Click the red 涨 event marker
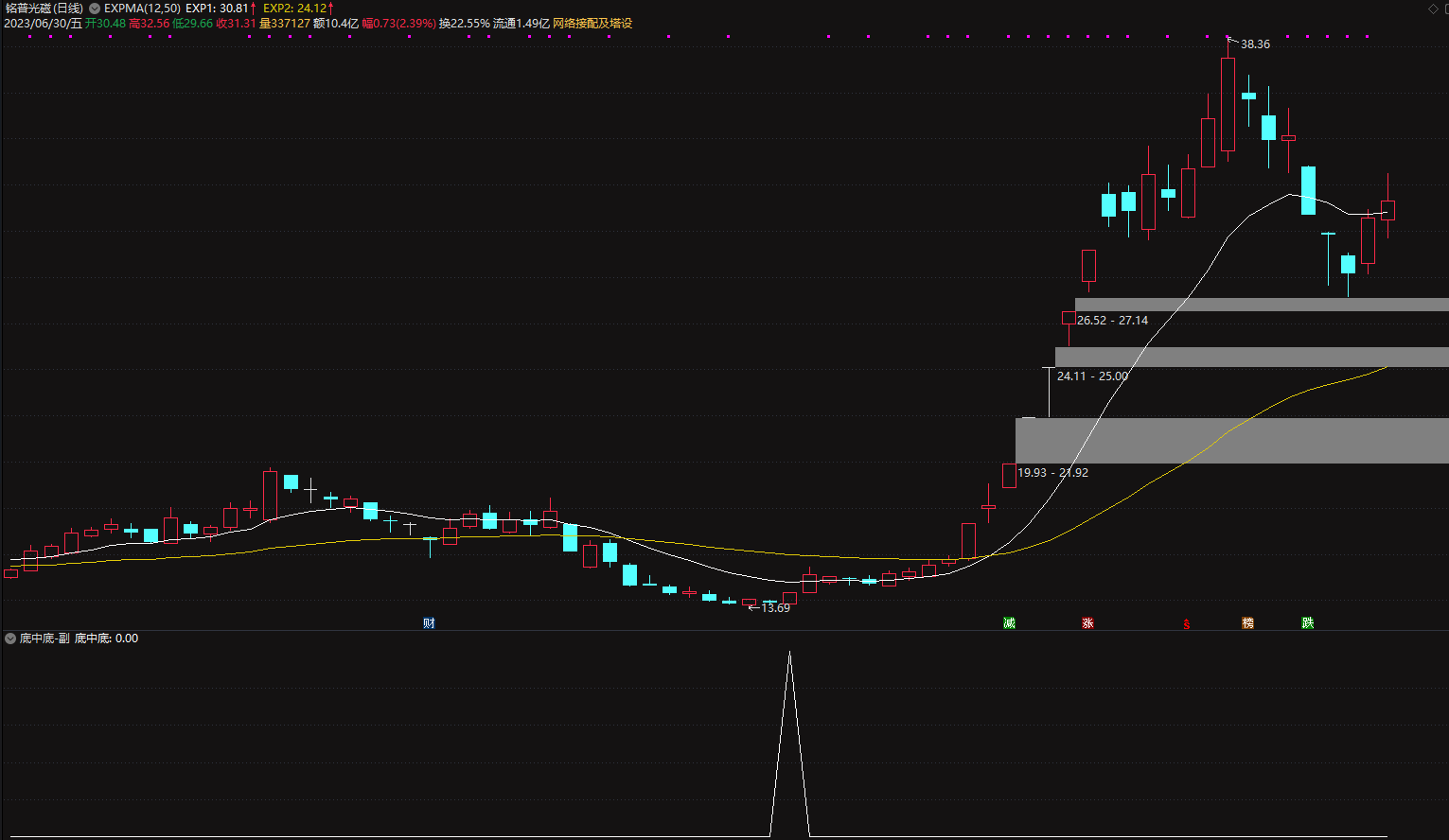 (x=1087, y=622)
